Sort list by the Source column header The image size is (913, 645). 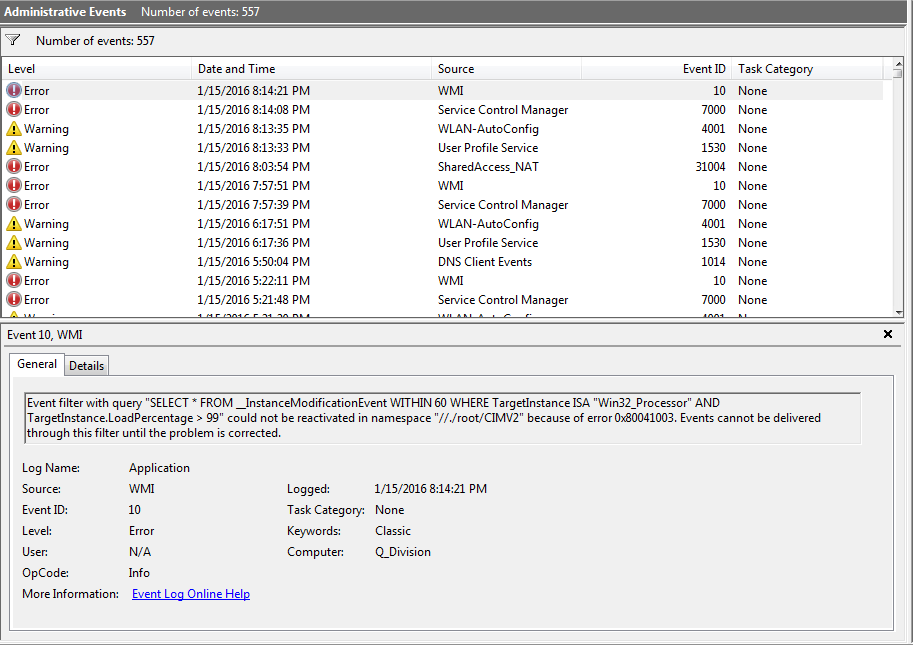[x=506, y=69]
